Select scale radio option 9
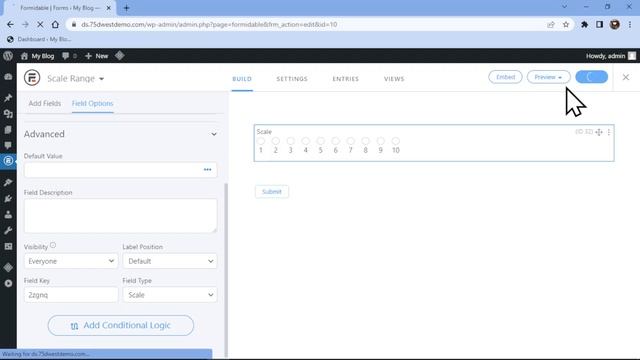 380,141
